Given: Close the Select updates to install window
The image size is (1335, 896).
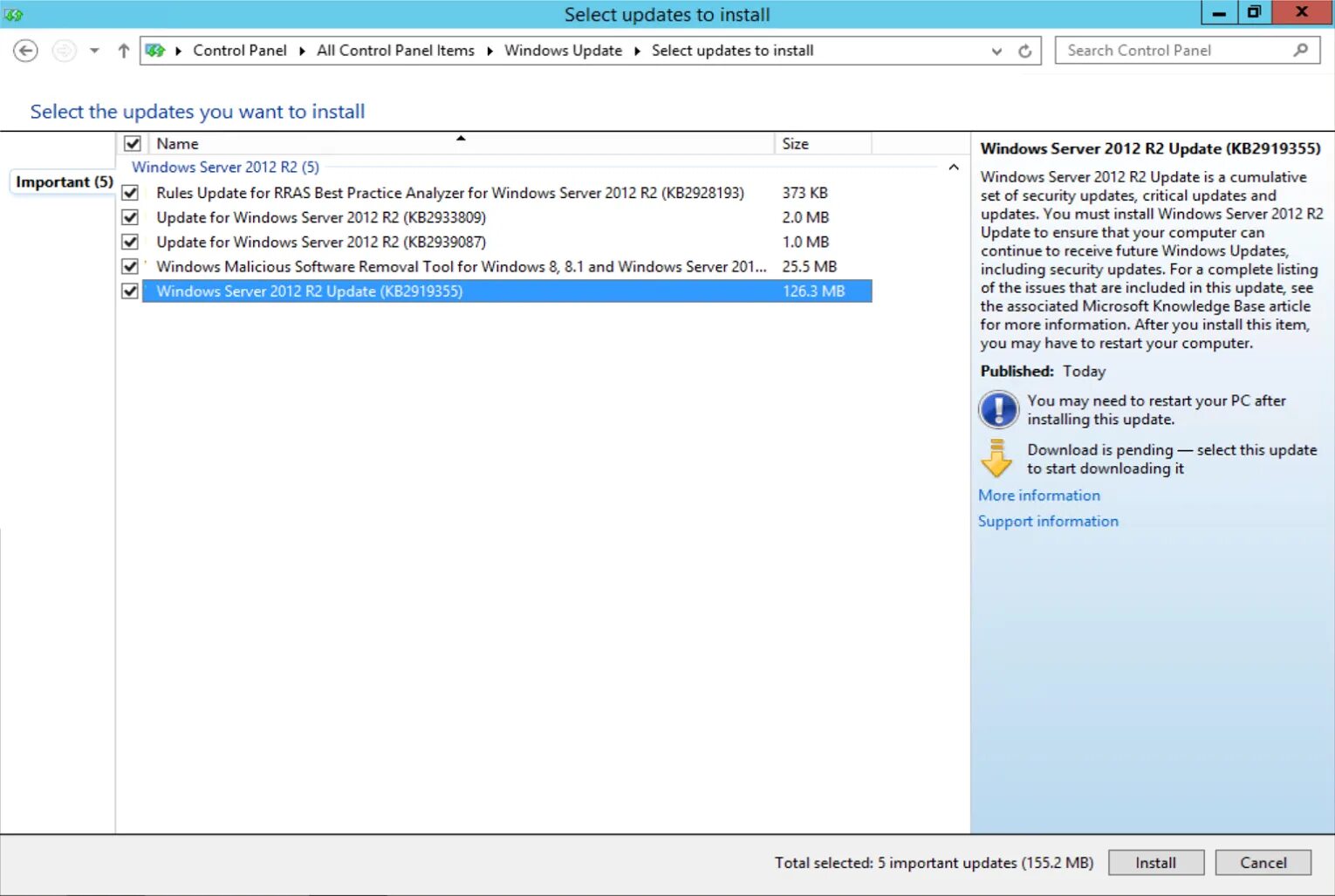Looking at the screenshot, I should pos(1301,12).
